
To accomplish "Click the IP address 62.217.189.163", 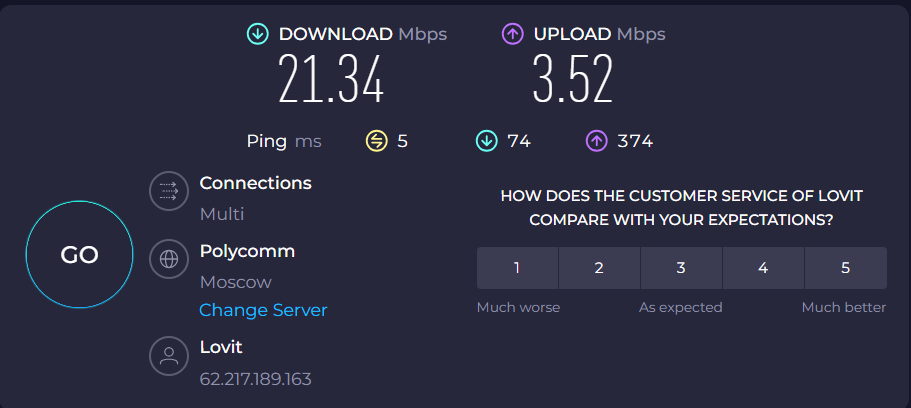I will click(x=256, y=380).
